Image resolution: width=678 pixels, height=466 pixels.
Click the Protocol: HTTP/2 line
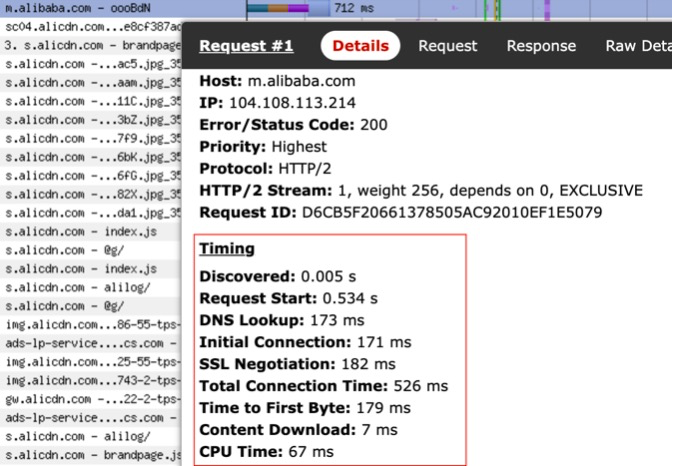[265, 169]
